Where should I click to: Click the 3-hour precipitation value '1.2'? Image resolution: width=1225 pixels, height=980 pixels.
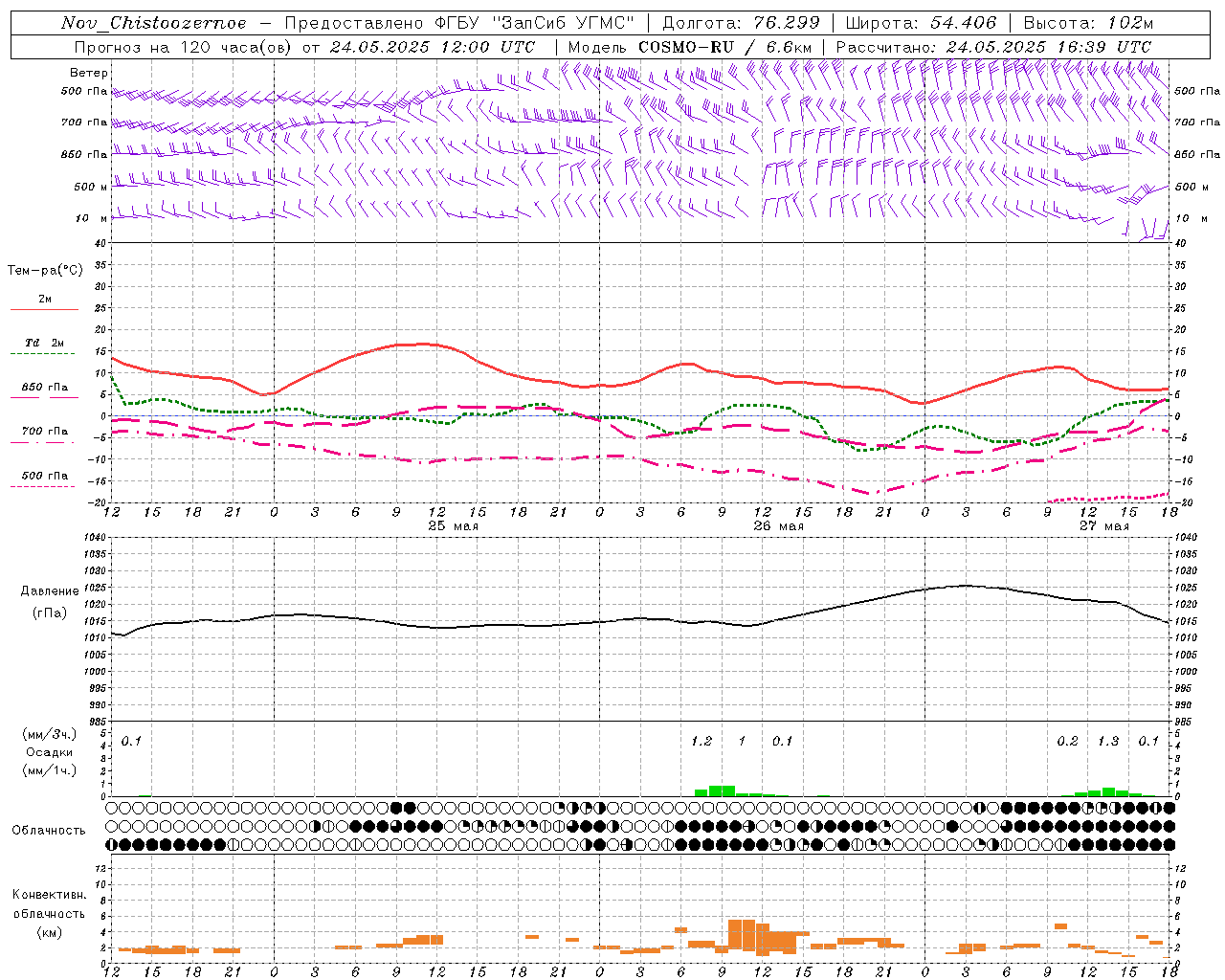pyautogui.click(x=702, y=741)
